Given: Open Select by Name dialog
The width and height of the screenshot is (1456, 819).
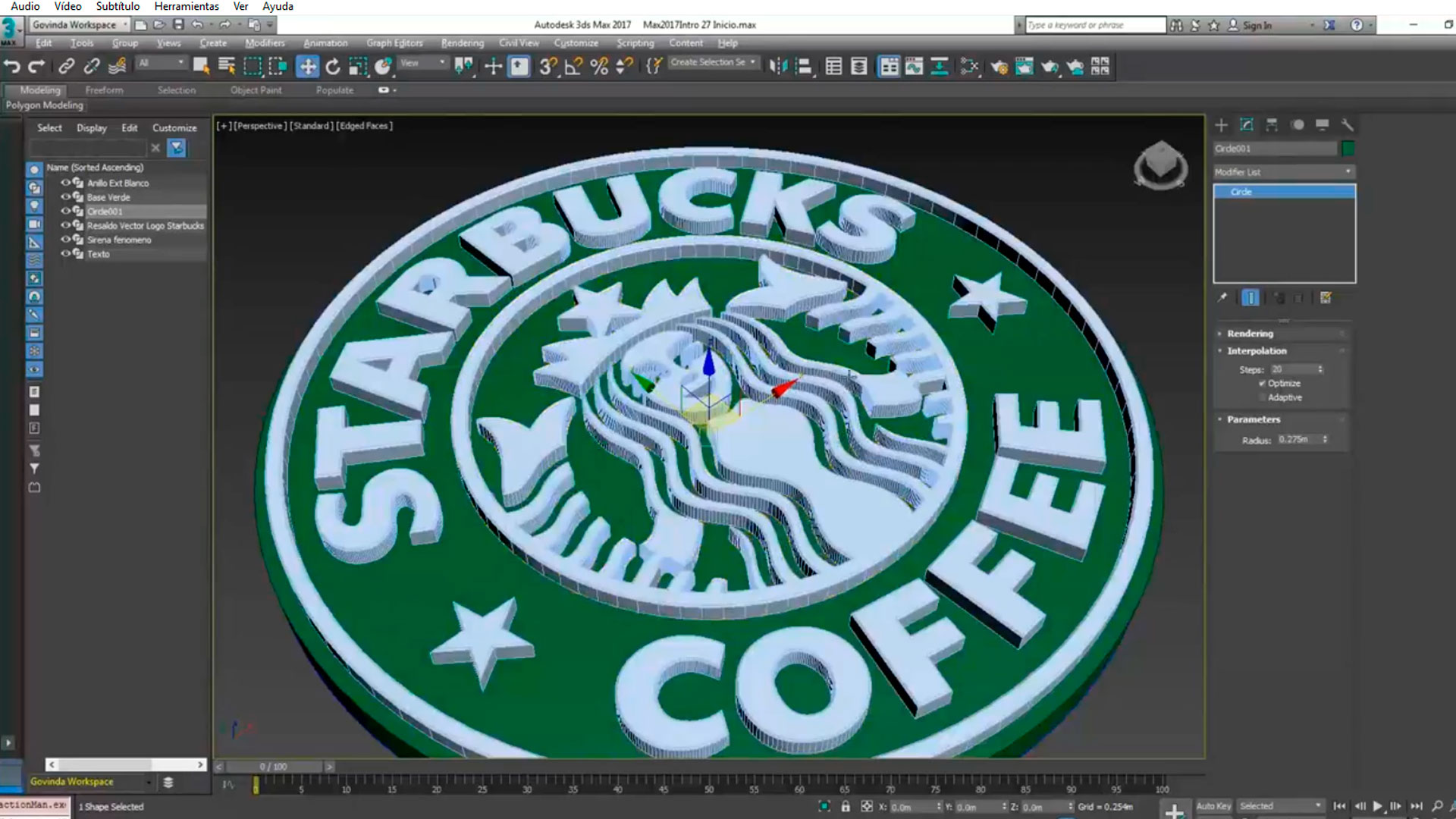Looking at the screenshot, I should tap(227, 67).
